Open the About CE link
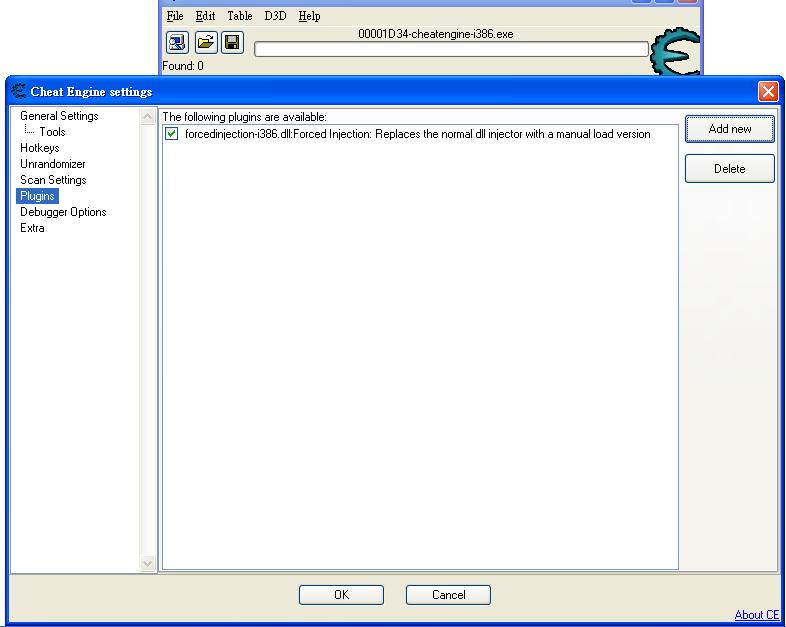786x627 pixels. (x=757, y=615)
